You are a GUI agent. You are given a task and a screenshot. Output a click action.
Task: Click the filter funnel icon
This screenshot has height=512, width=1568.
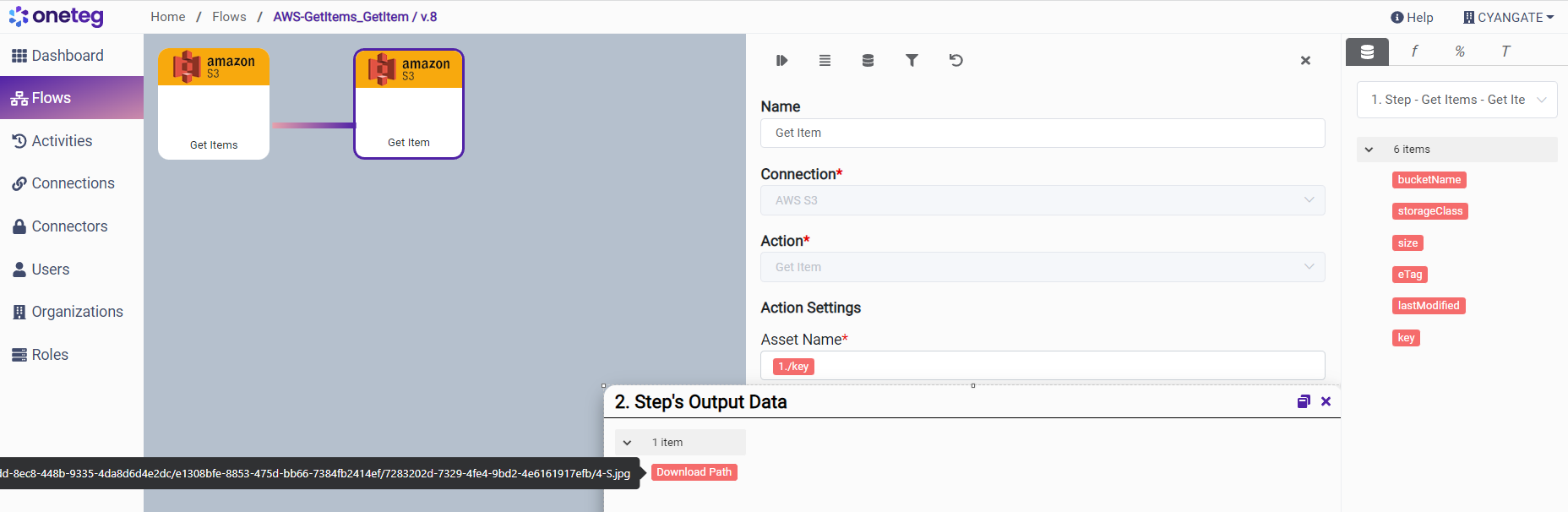pos(912,60)
